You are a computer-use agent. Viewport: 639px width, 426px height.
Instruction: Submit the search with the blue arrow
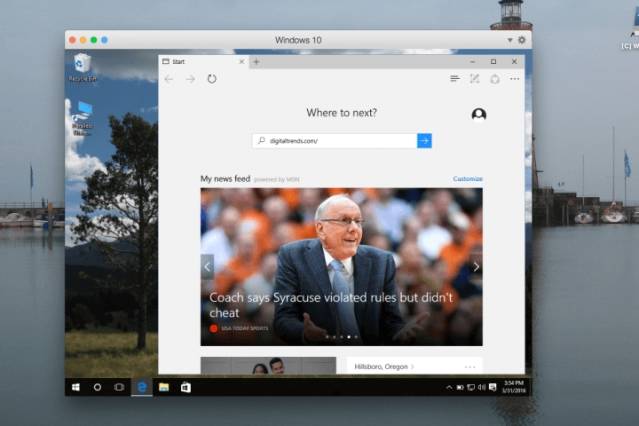point(424,141)
